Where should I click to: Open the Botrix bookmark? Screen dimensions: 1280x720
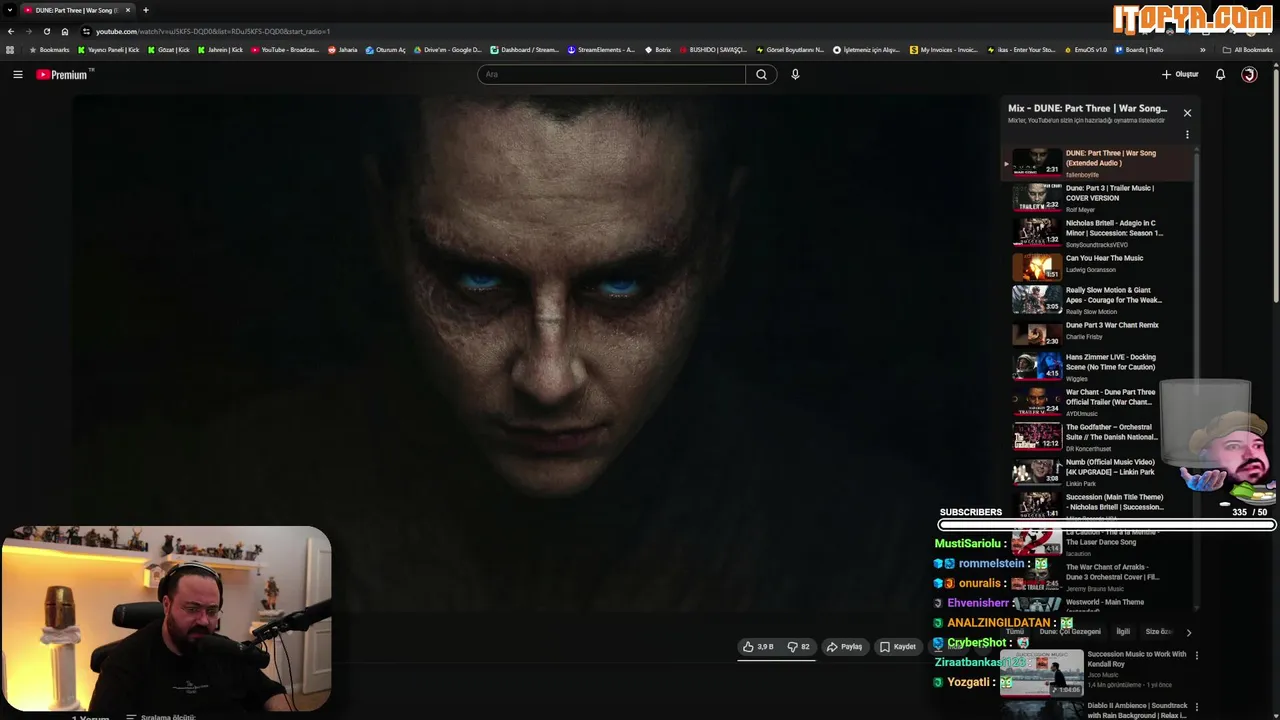coord(657,49)
